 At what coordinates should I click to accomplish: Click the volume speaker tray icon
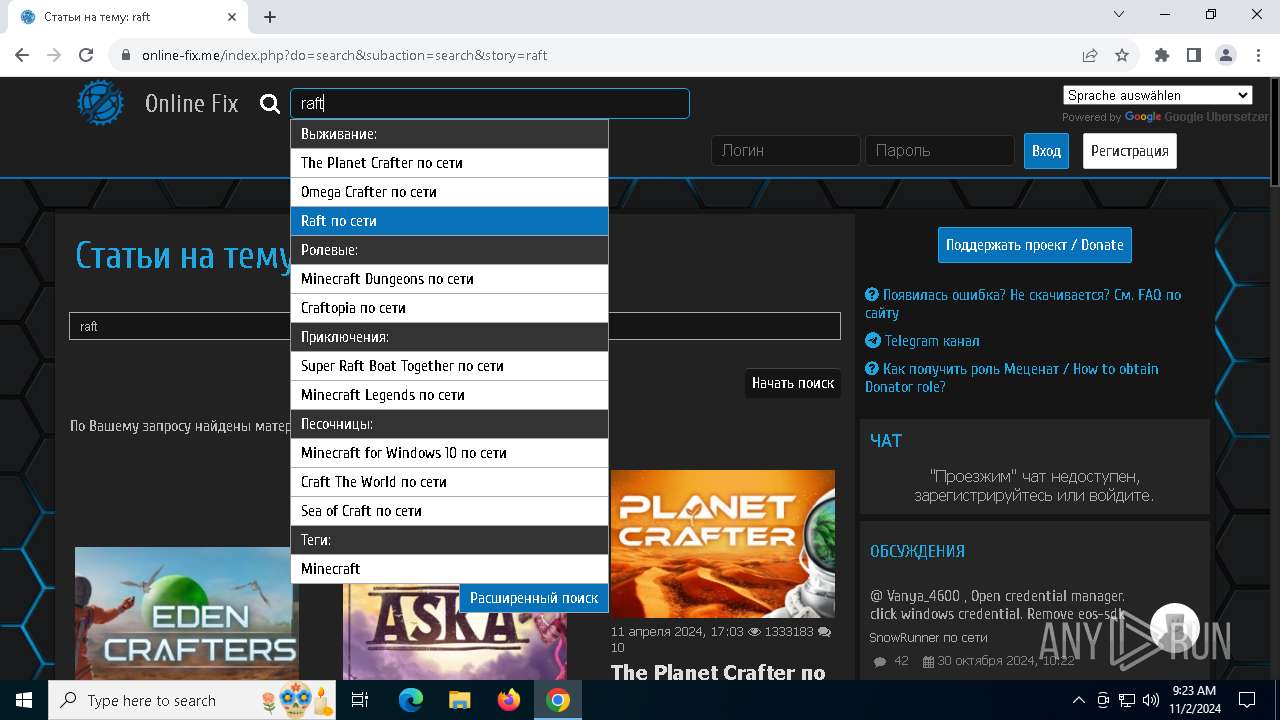[1150, 700]
